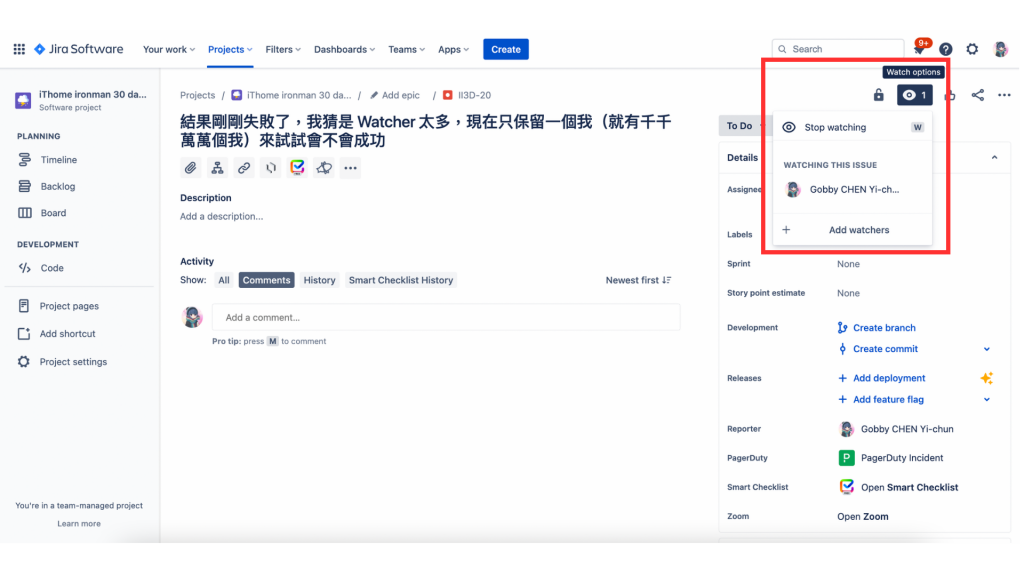Open the To Do status dropdown
The height and width of the screenshot is (576, 1024).
click(744, 126)
